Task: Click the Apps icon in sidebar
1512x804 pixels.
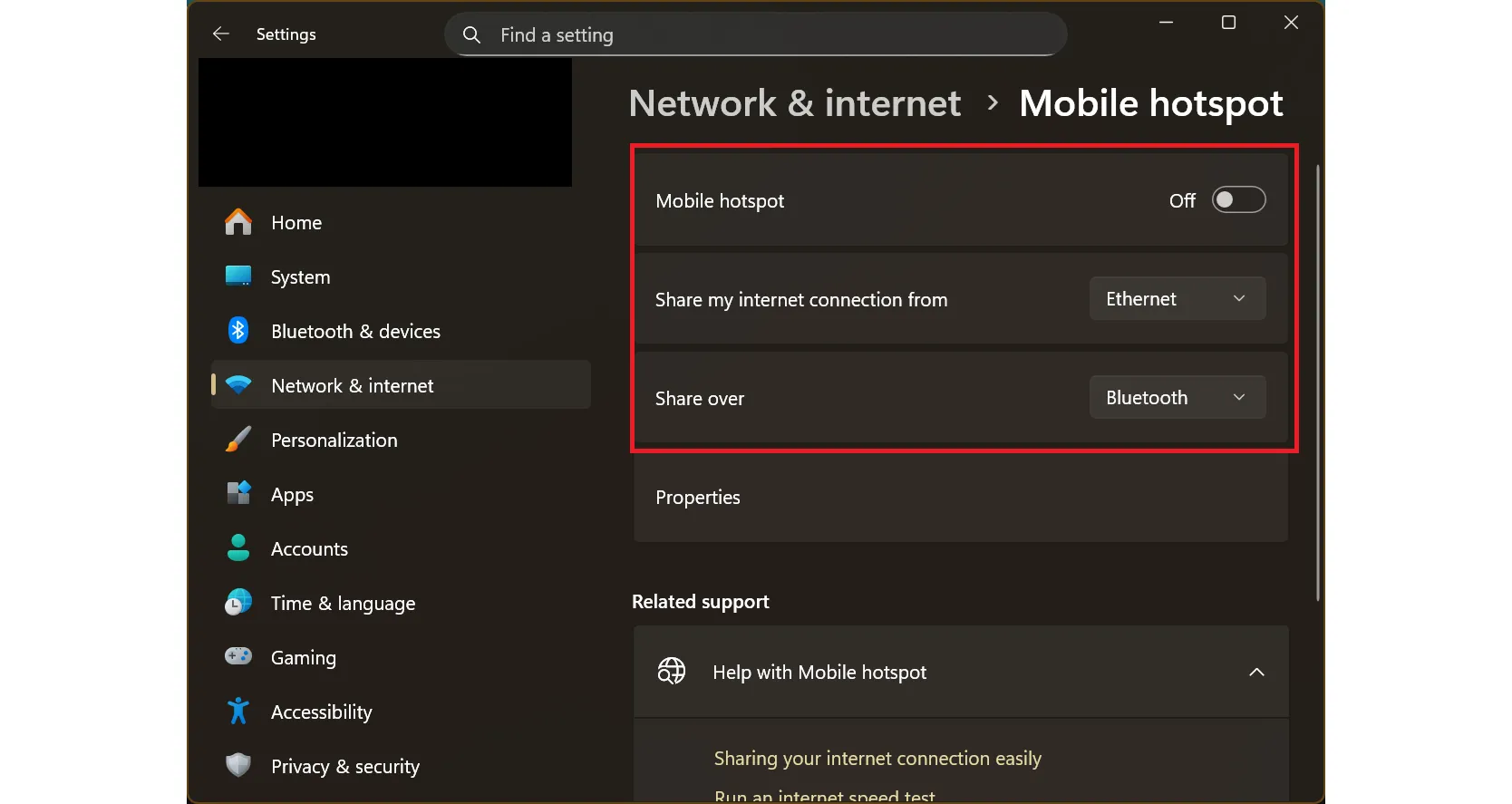Action: tap(238, 494)
